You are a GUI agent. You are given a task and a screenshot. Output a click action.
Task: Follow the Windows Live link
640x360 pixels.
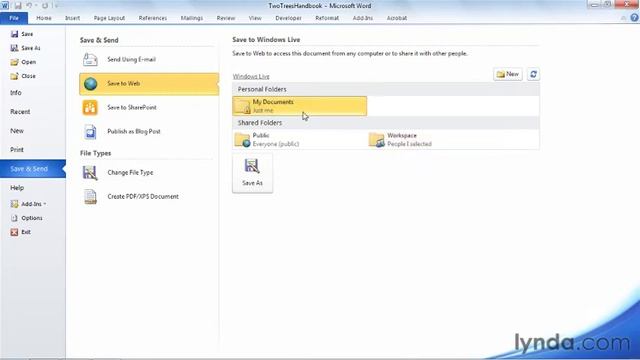[251, 76]
